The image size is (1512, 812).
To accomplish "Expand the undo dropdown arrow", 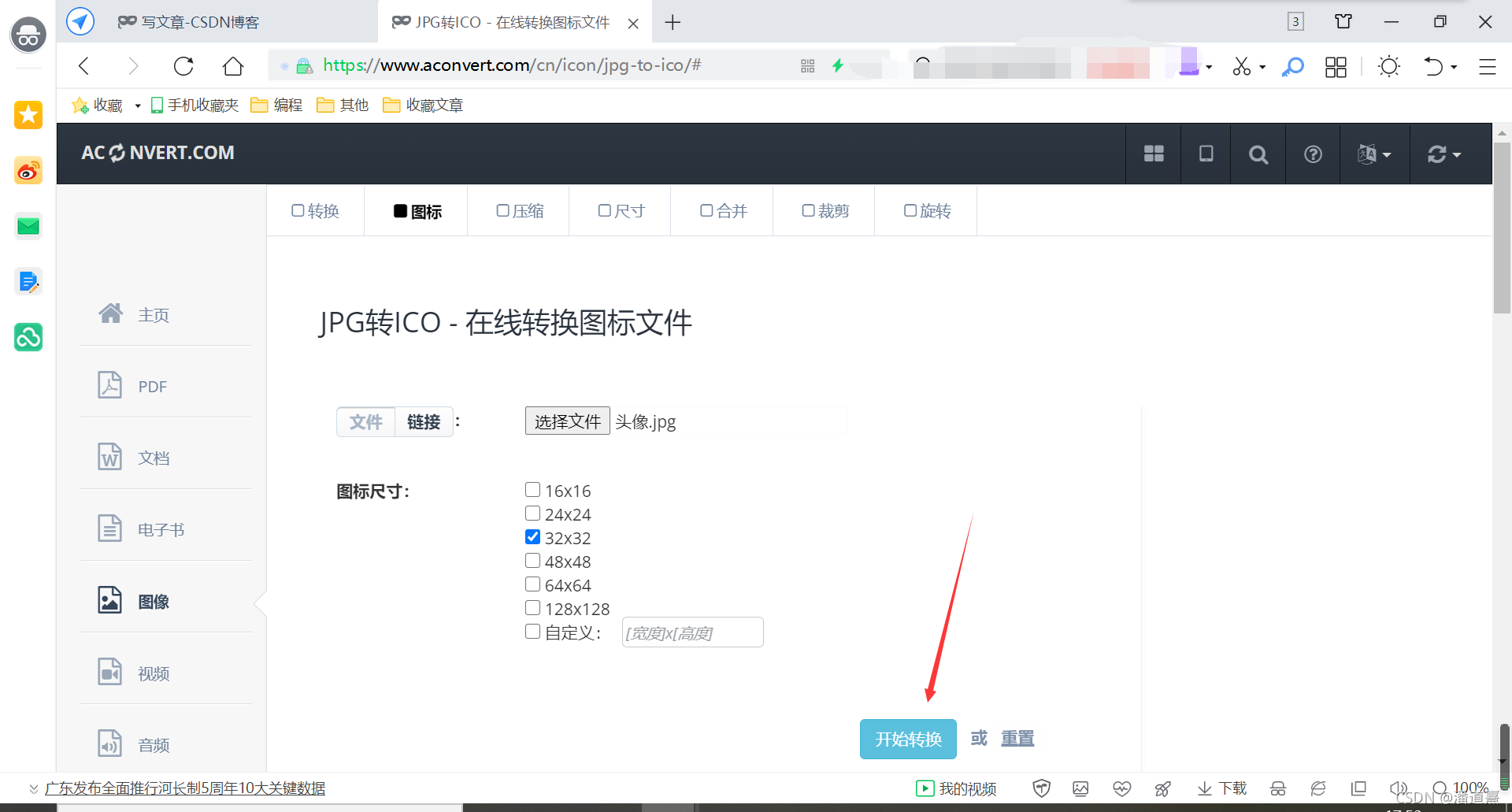I will tap(1454, 67).
